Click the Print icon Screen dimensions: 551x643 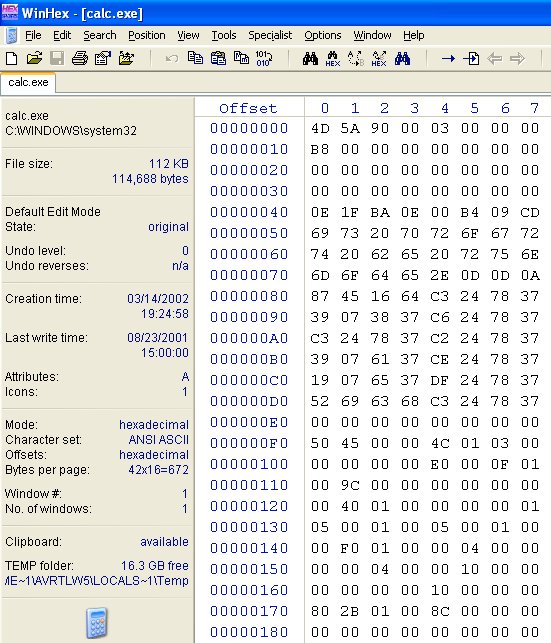(80, 59)
